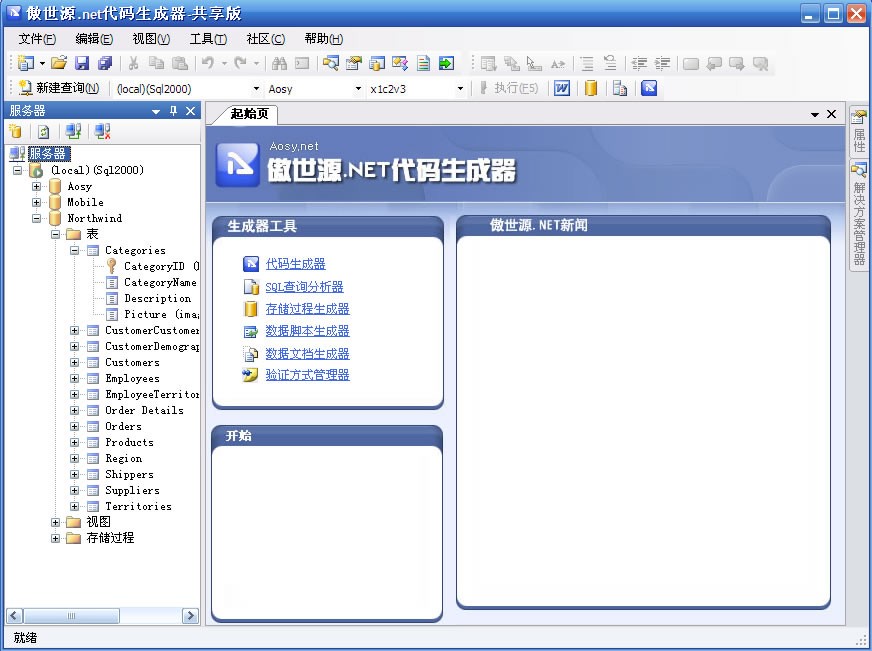Click the disconnect server icon with red X
872x651 pixels.
(102, 132)
